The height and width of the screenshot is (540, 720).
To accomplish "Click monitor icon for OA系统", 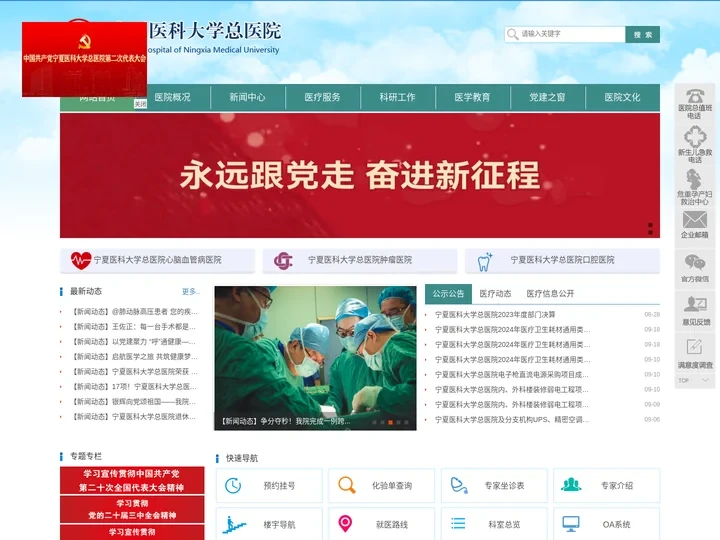I will 571,524.
